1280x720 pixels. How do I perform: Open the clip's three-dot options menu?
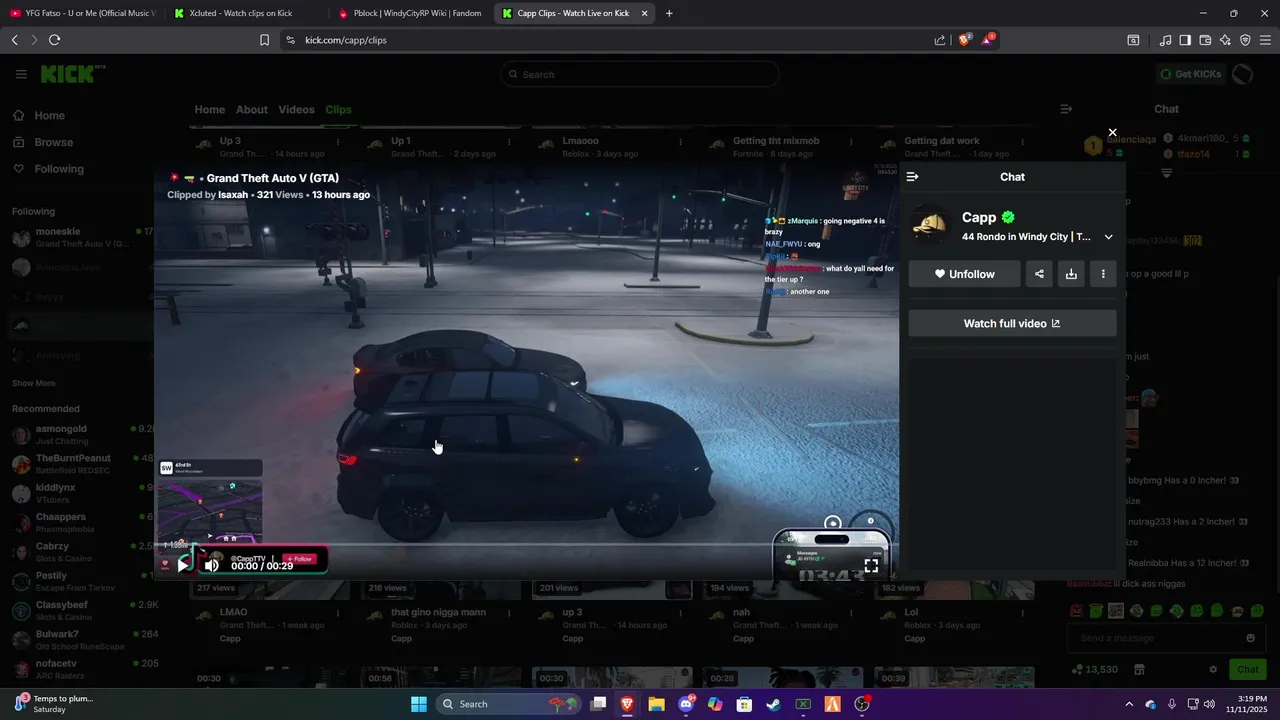point(1103,274)
